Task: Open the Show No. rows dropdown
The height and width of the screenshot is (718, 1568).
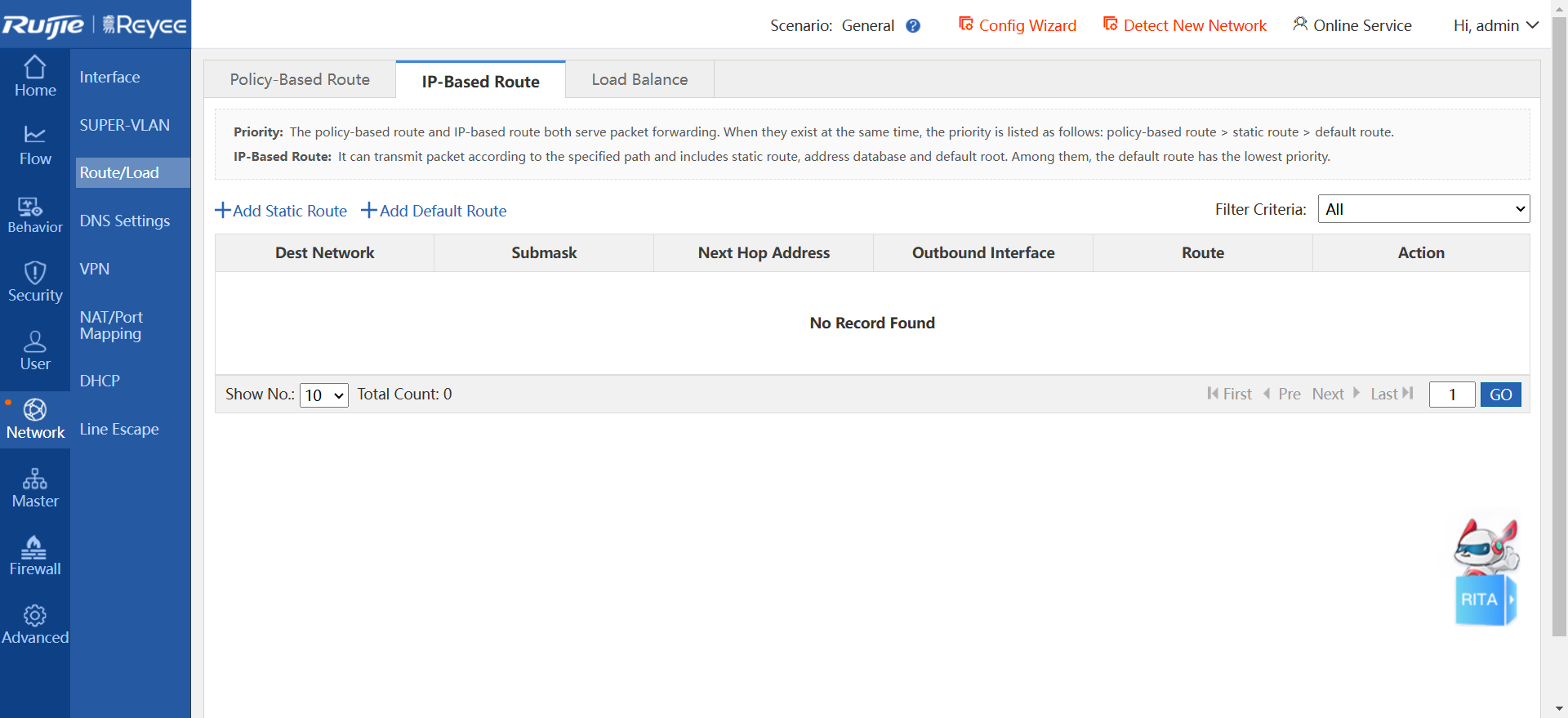Action: point(323,395)
